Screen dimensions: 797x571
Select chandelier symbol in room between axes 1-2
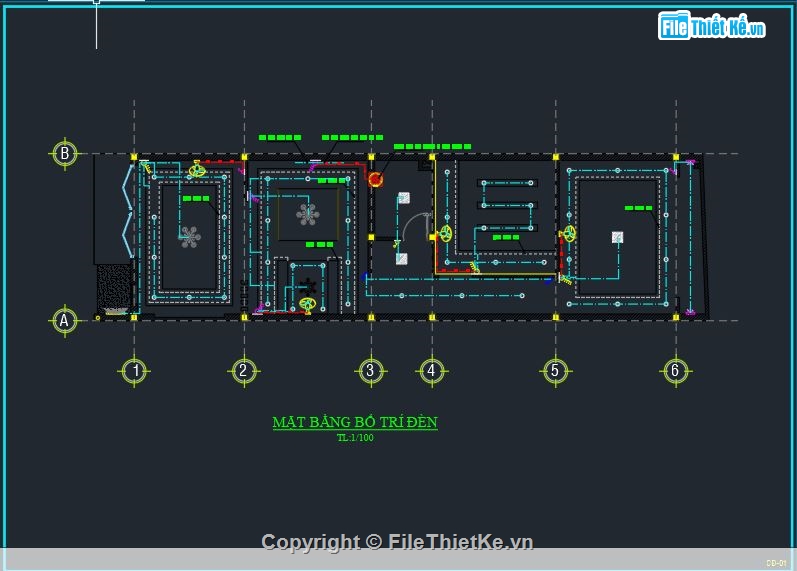[190, 237]
